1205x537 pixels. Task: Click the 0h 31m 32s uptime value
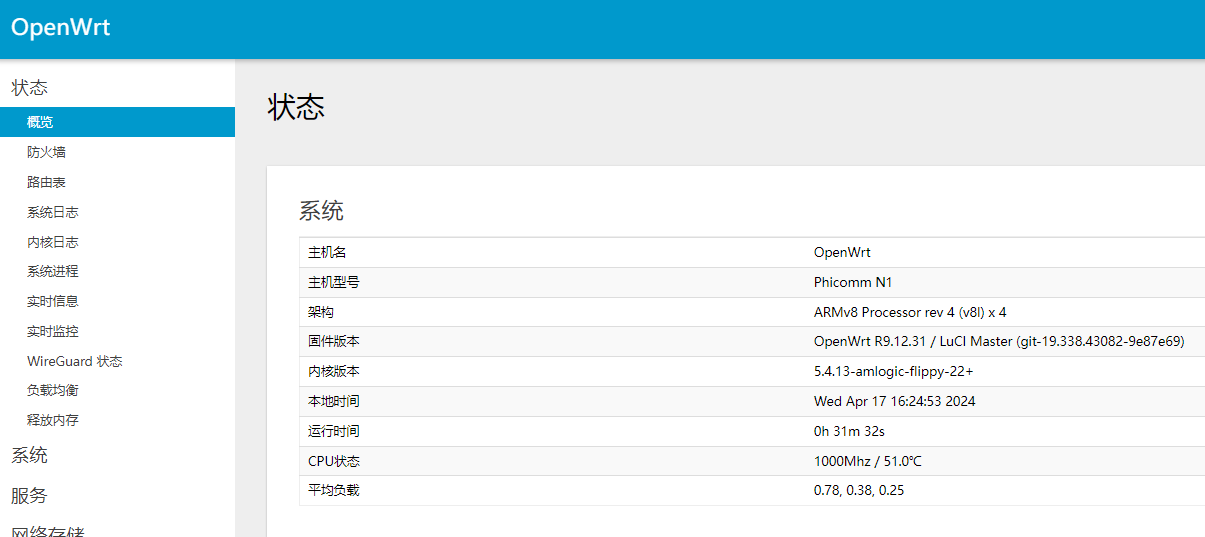pyautogui.click(x=849, y=431)
